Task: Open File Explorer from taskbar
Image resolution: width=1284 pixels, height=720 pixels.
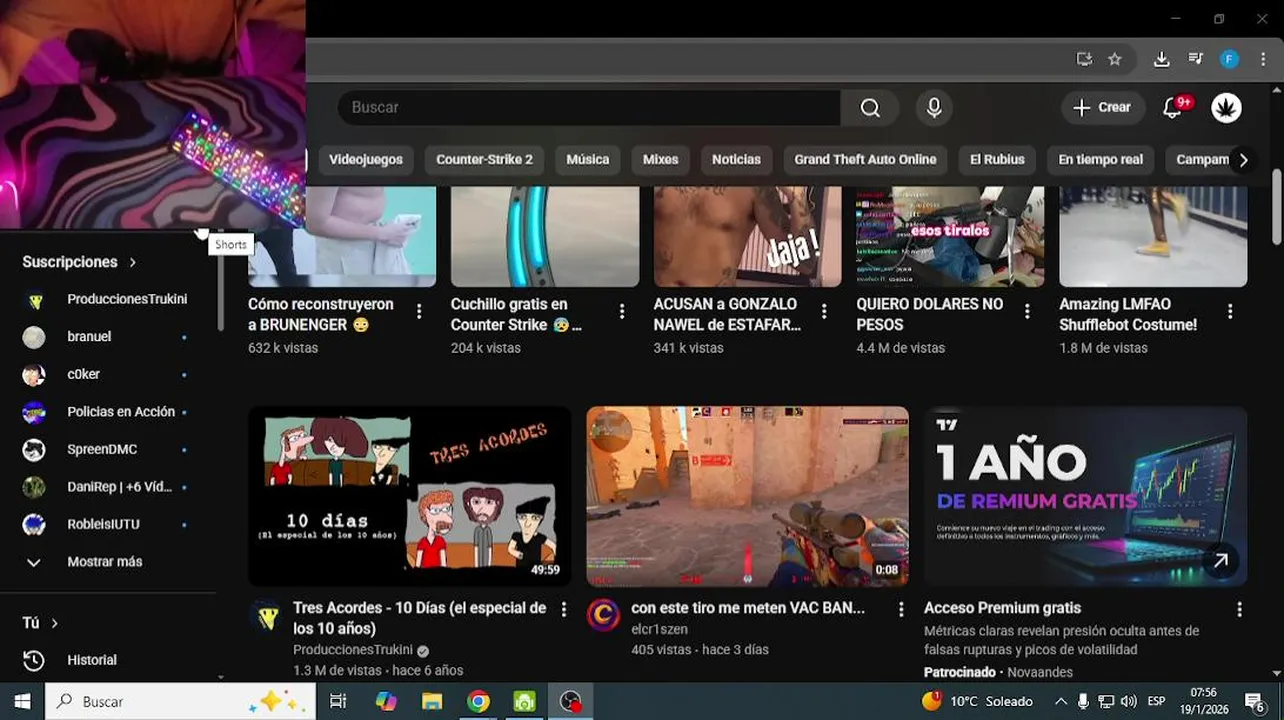Action: coord(432,702)
